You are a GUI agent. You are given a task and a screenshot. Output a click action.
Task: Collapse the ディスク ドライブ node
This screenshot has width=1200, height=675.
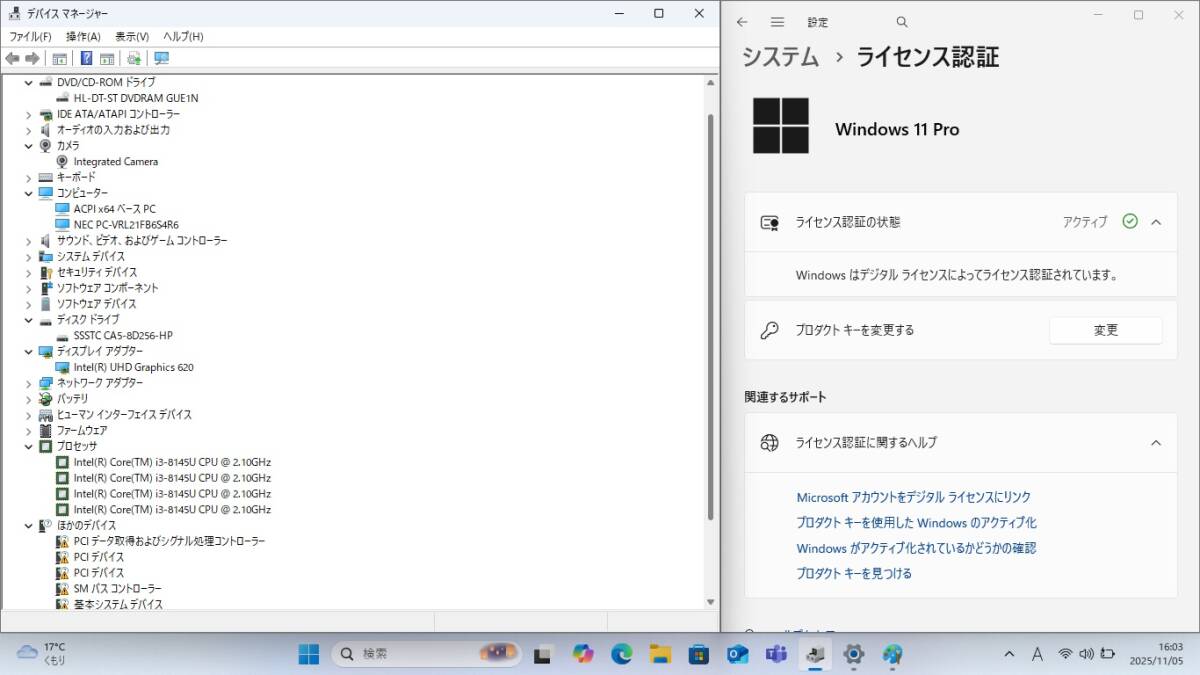(29, 319)
